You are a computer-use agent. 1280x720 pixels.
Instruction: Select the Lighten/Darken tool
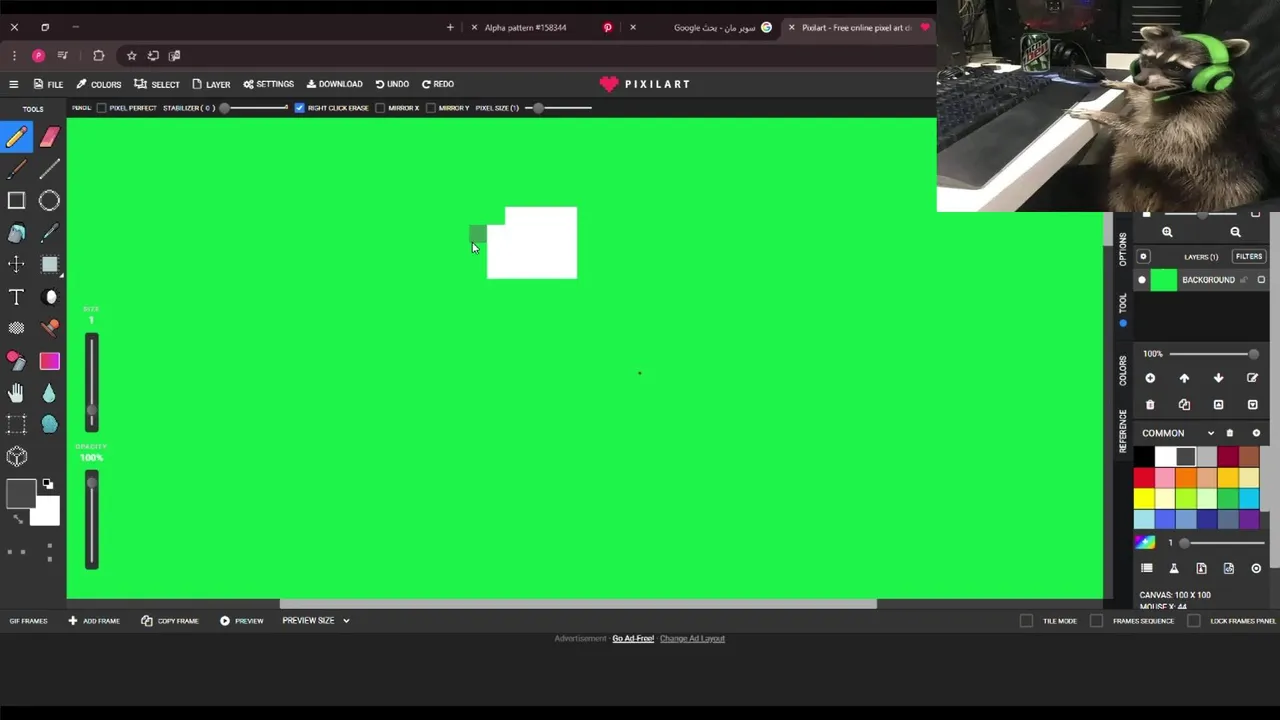coord(49,297)
